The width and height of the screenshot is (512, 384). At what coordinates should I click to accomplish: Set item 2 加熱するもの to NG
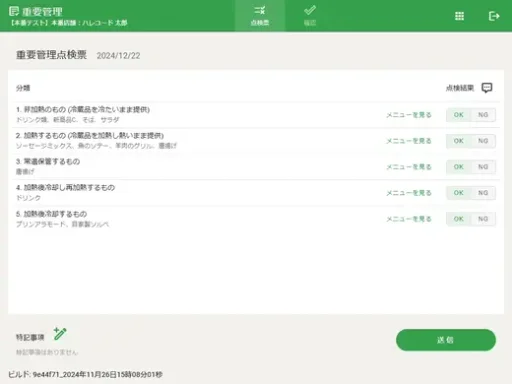click(x=483, y=141)
